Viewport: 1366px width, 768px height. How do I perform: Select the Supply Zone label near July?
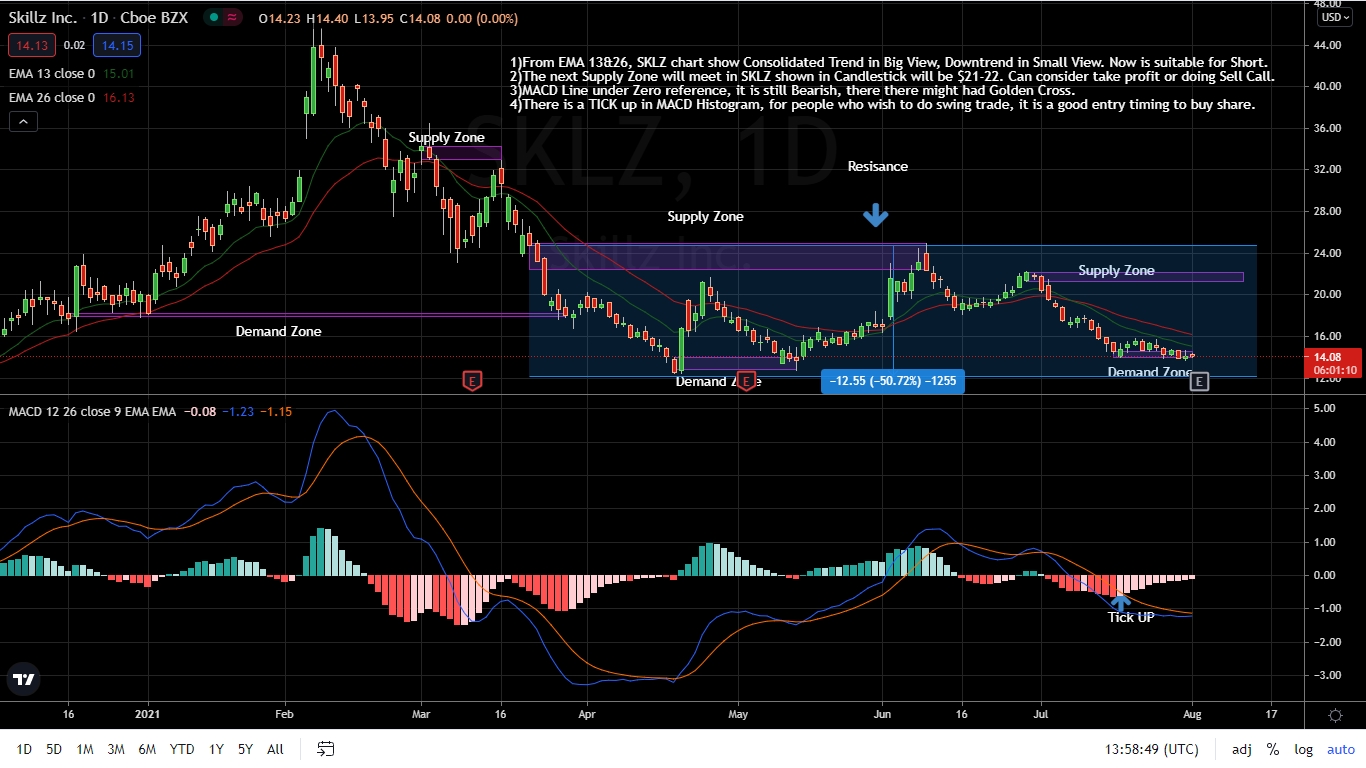click(1116, 271)
